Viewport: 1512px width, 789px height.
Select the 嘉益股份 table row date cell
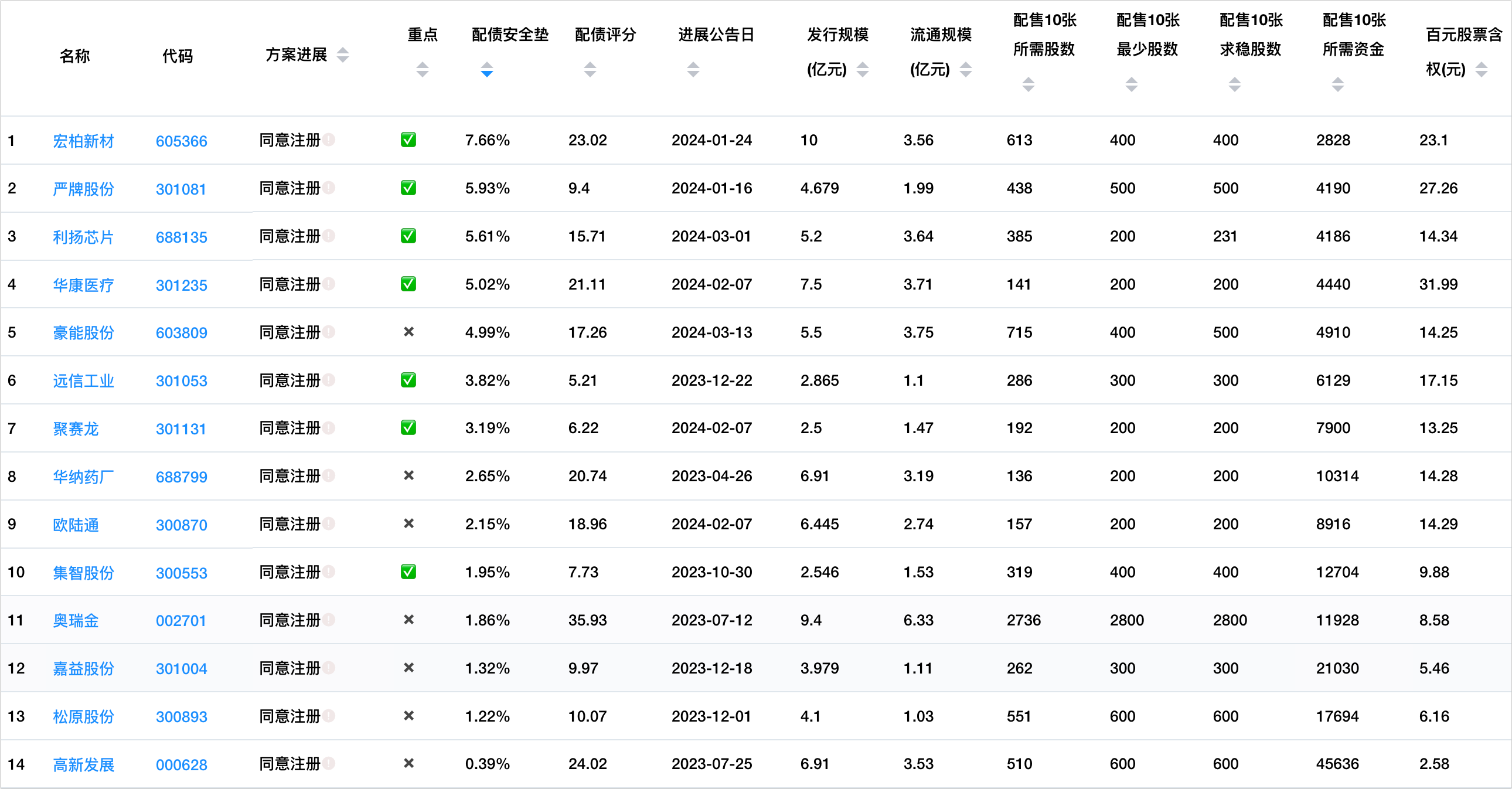[x=711, y=668]
